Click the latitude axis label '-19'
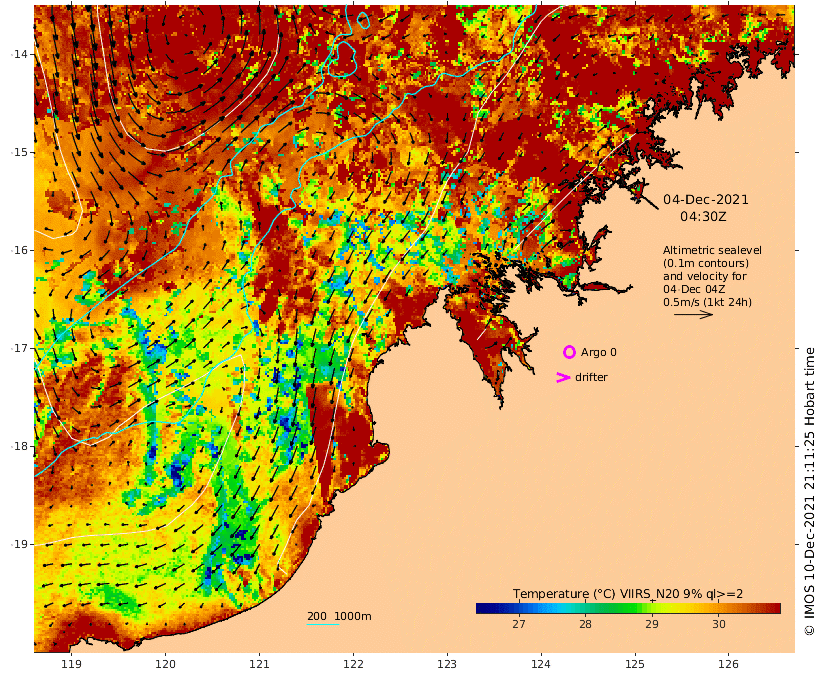 tap(20, 545)
